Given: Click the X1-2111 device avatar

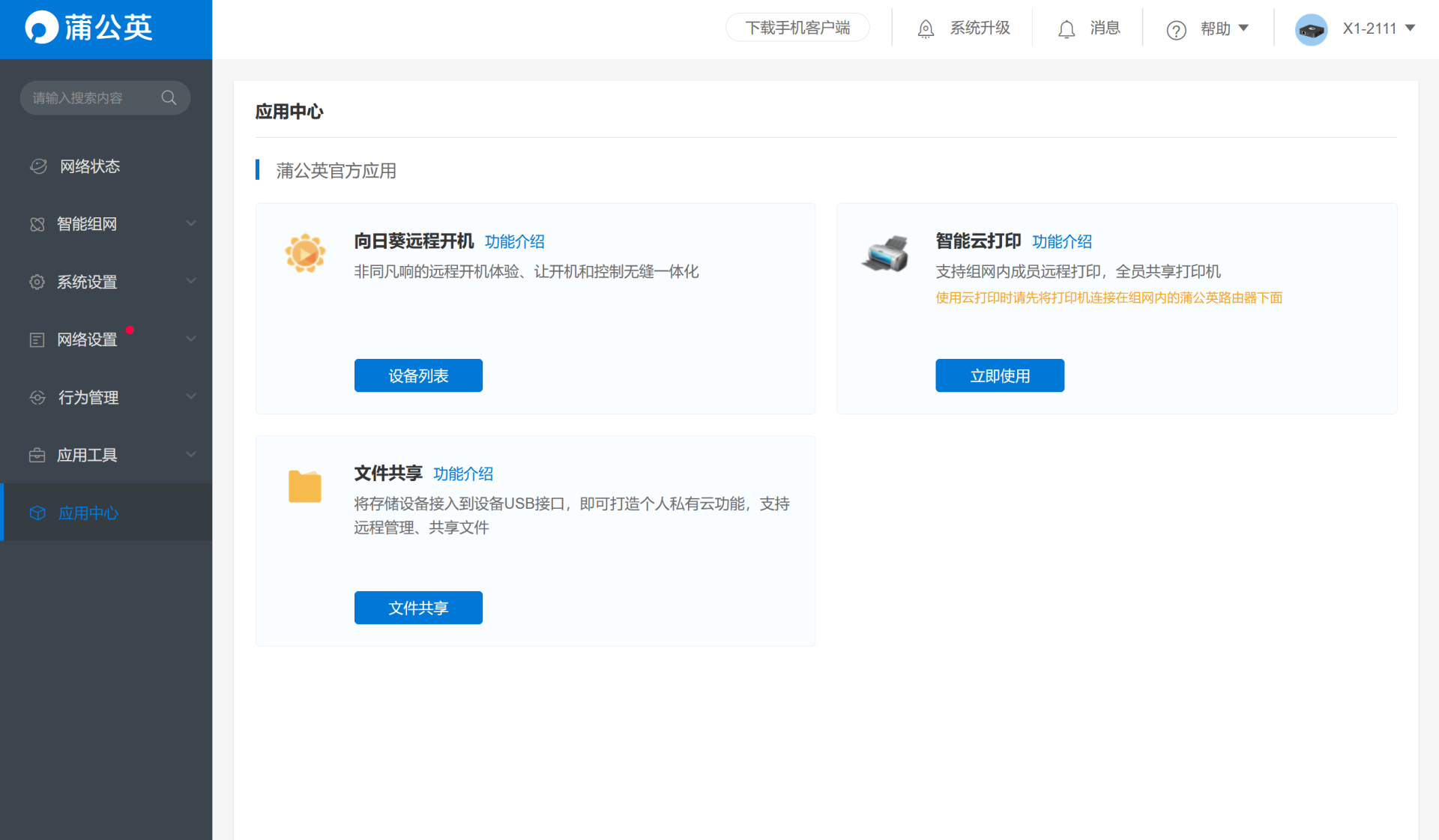Looking at the screenshot, I should click(x=1311, y=29).
